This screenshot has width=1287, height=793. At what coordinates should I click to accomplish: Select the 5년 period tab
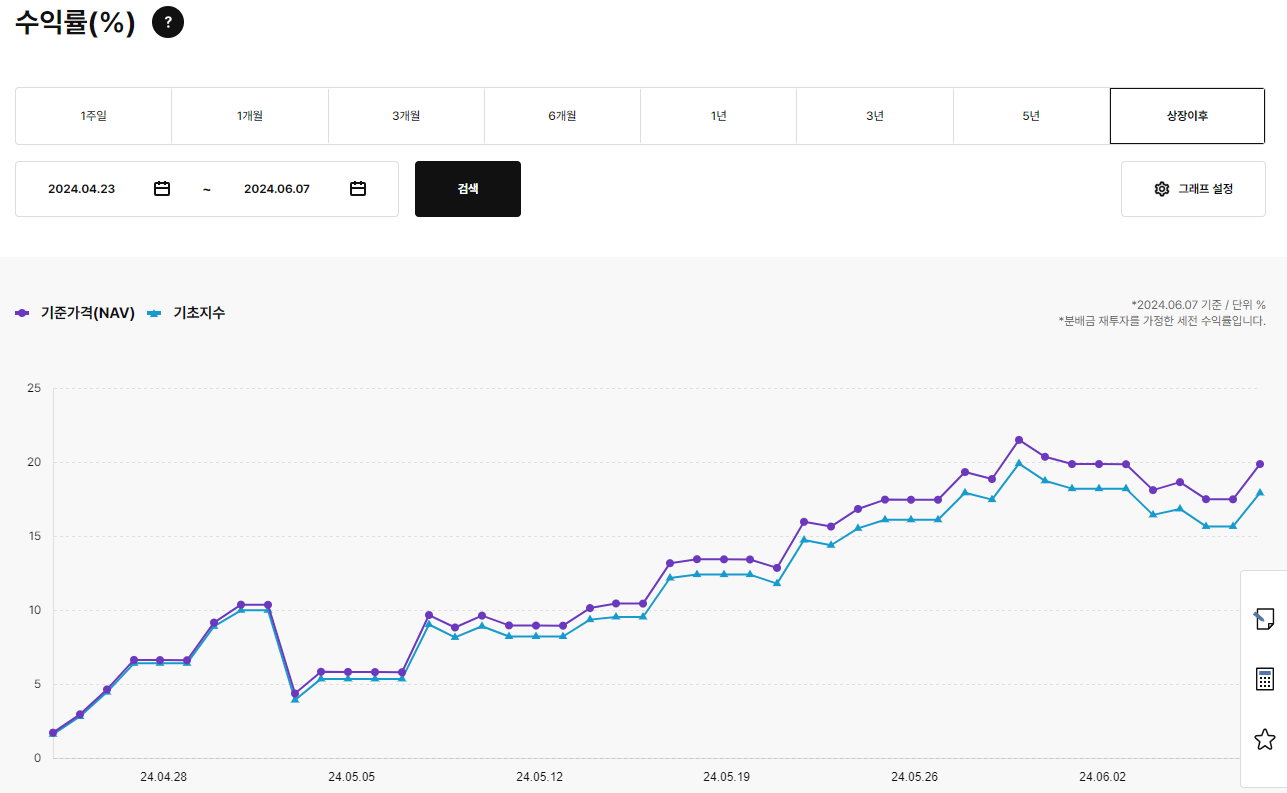coord(1031,116)
